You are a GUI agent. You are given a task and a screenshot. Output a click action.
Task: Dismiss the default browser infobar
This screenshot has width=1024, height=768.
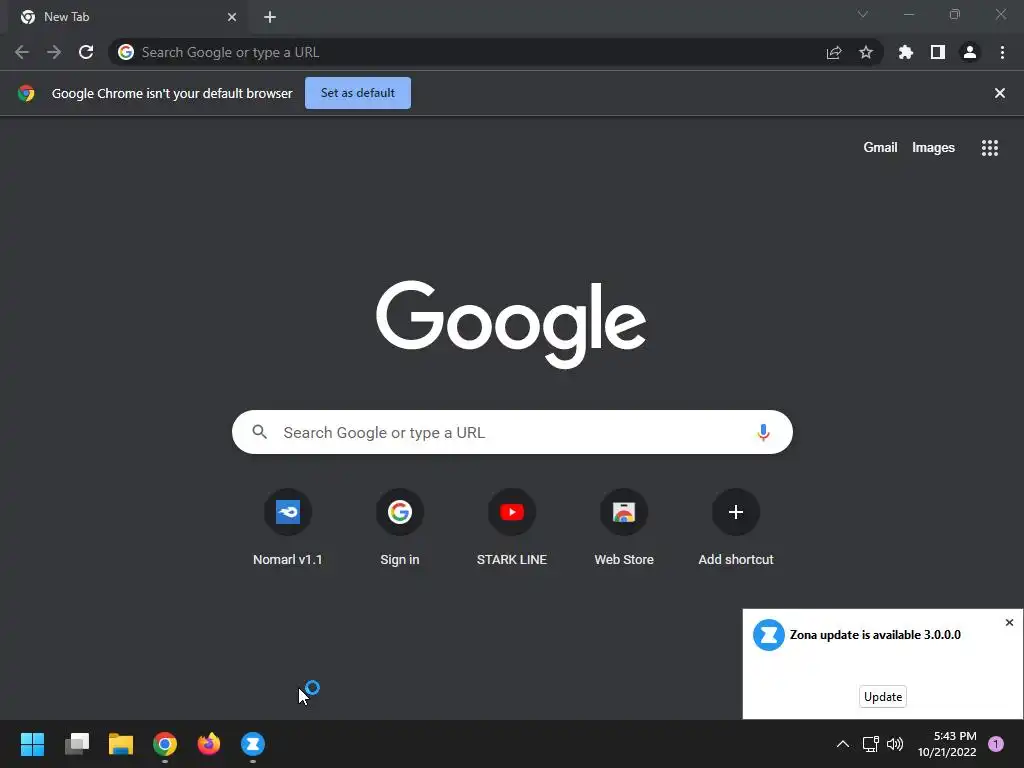(x=1000, y=93)
